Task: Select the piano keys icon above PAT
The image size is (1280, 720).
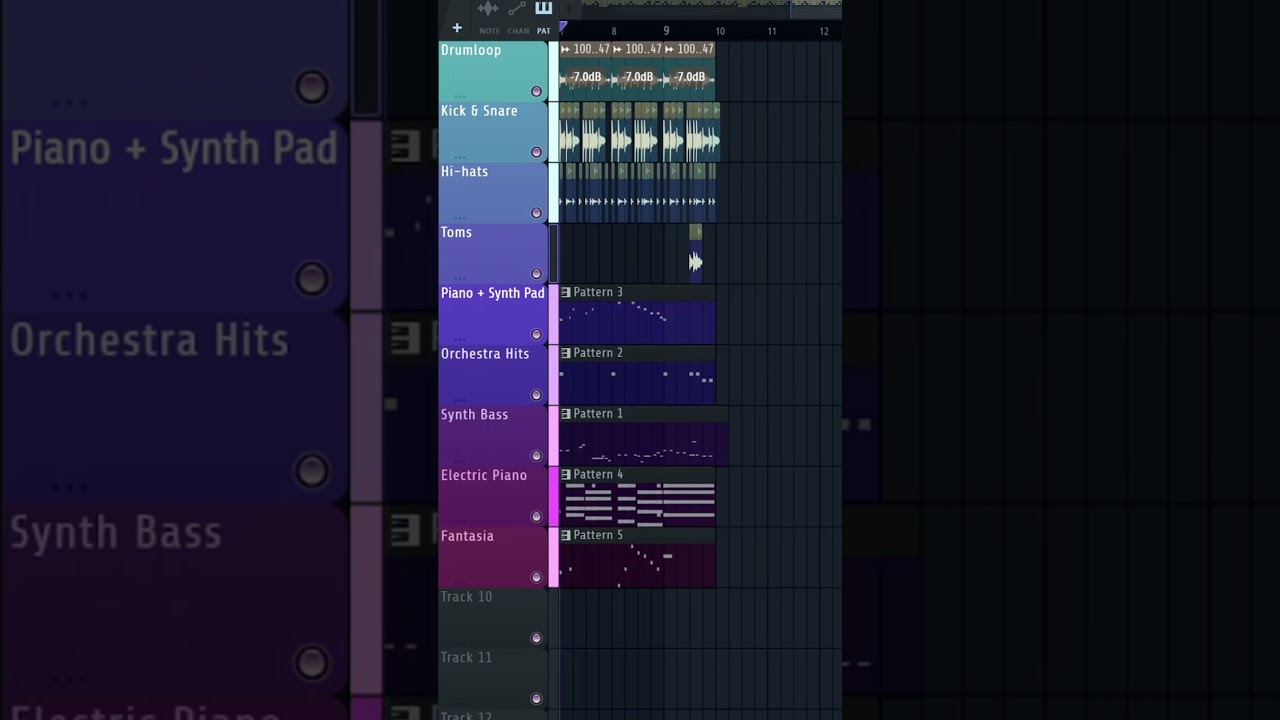Action: pyautogui.click(x=544, y=8)
